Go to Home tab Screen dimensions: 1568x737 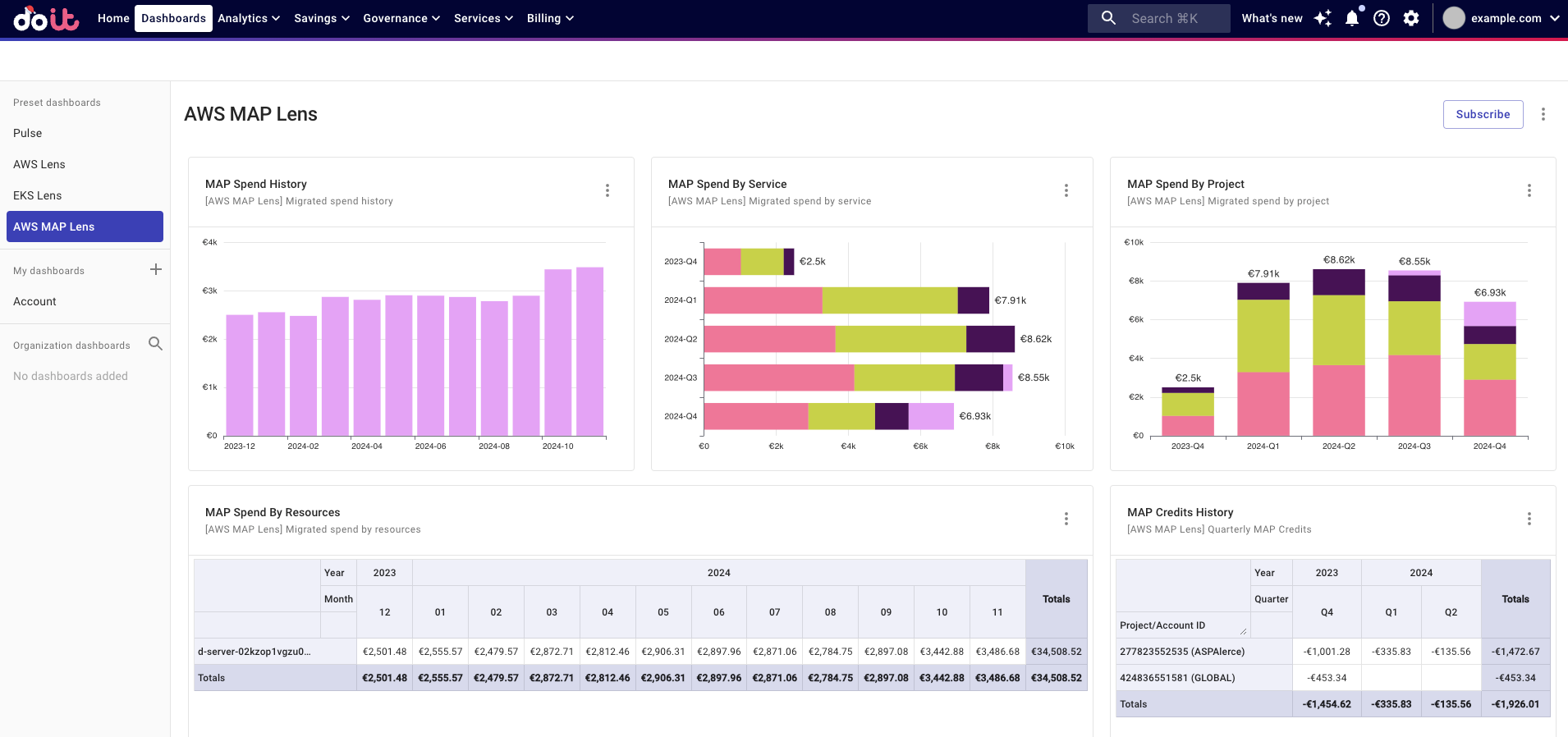[x=113, y=18]
